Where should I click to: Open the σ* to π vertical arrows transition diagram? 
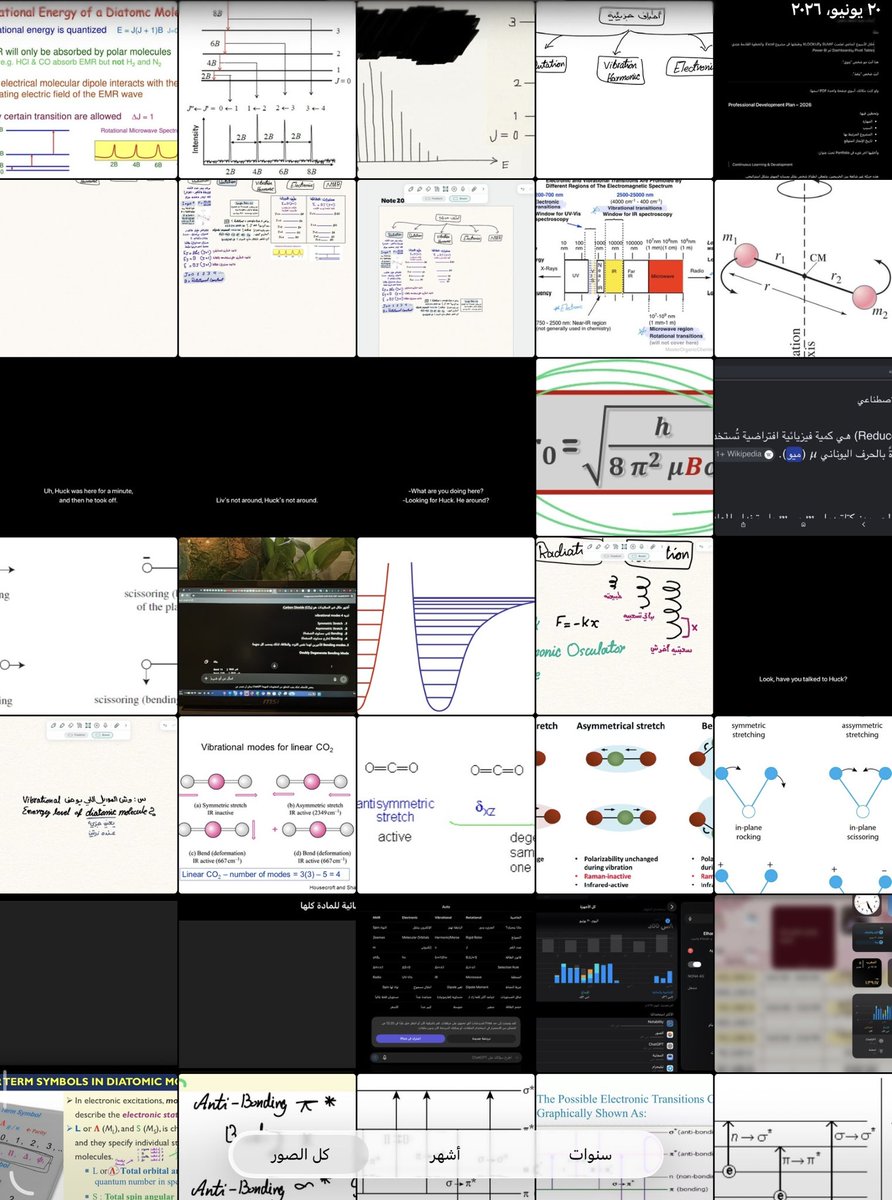446,1137
